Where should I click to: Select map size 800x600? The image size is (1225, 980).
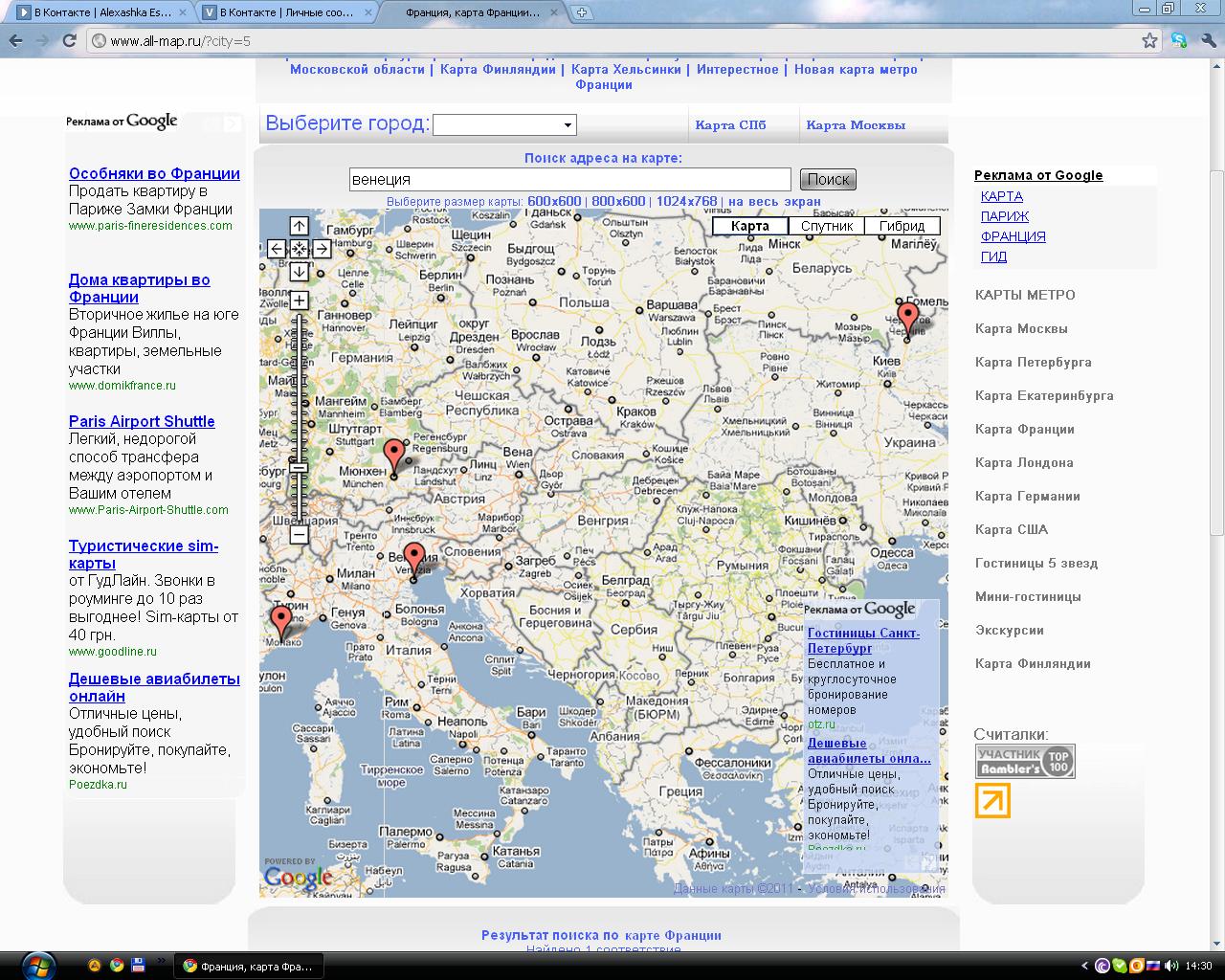click(618, 201)
